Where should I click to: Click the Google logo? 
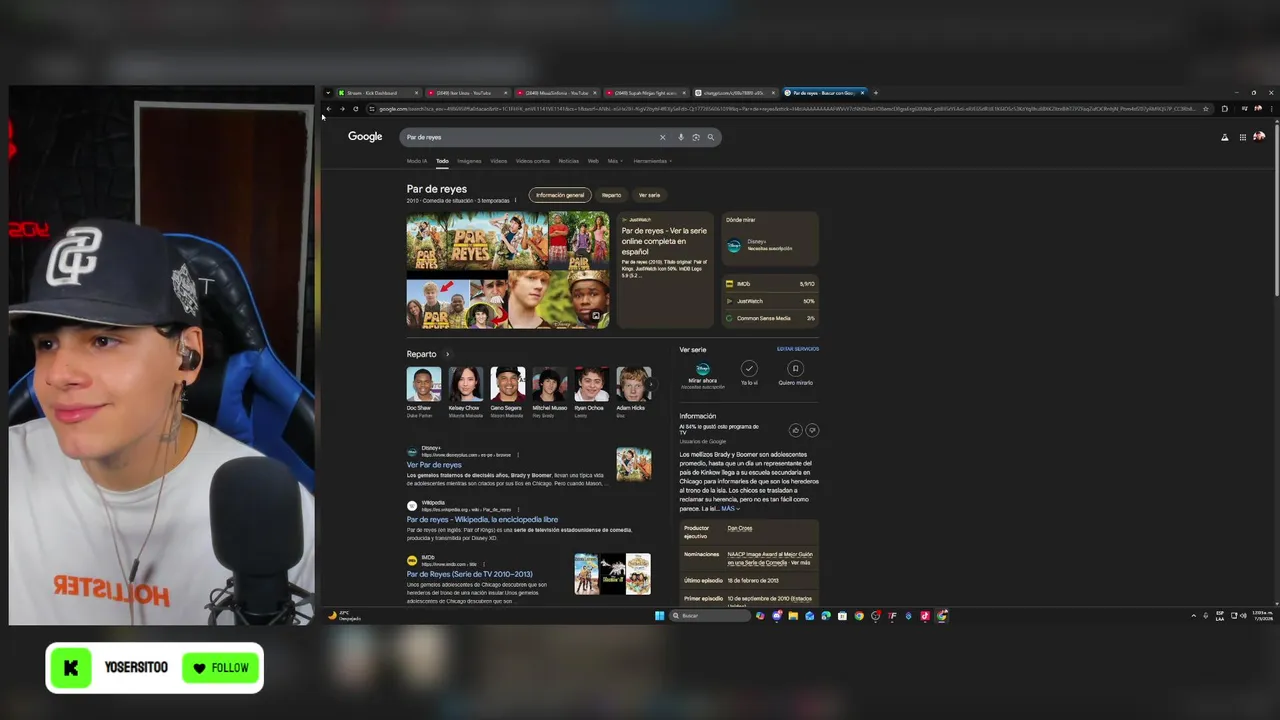click(x=365, y=137)
